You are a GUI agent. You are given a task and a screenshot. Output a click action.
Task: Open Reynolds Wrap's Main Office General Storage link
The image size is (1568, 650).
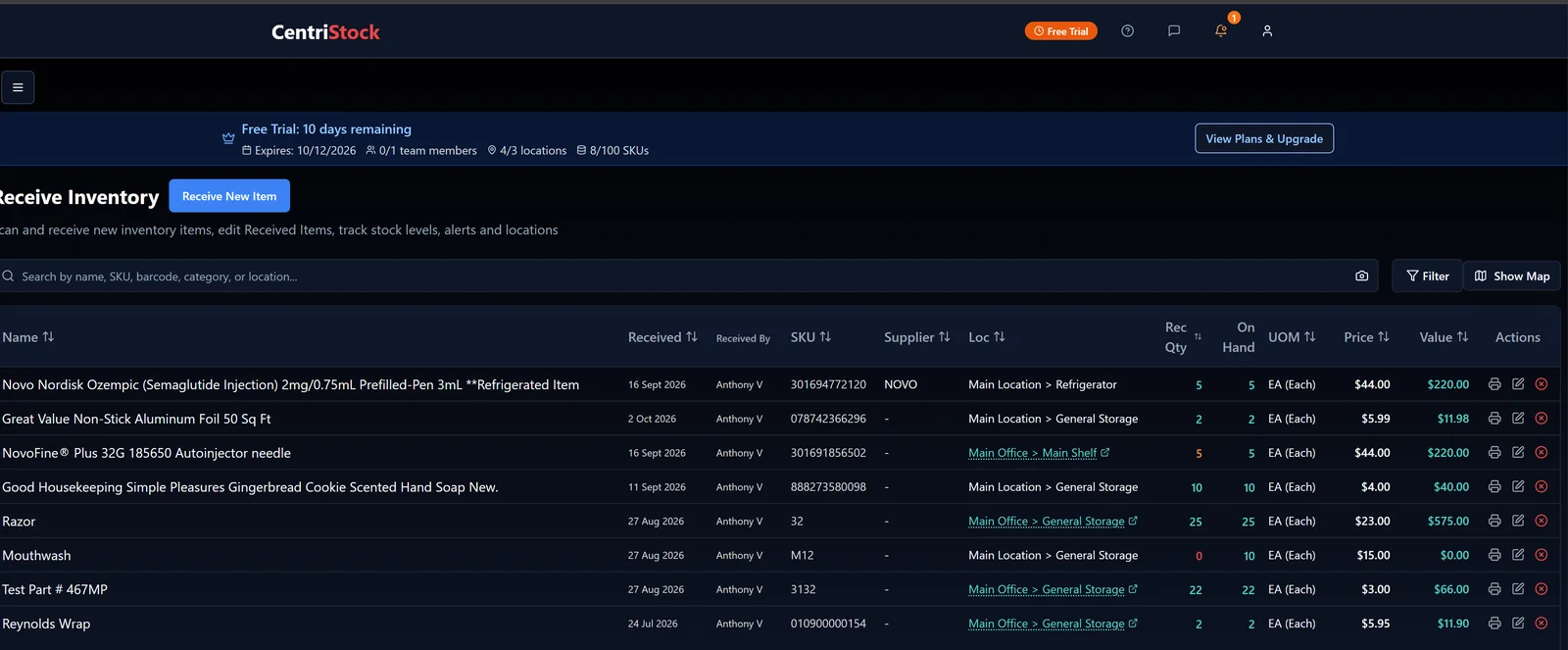pyautogui.click(x=1053, y=624)
